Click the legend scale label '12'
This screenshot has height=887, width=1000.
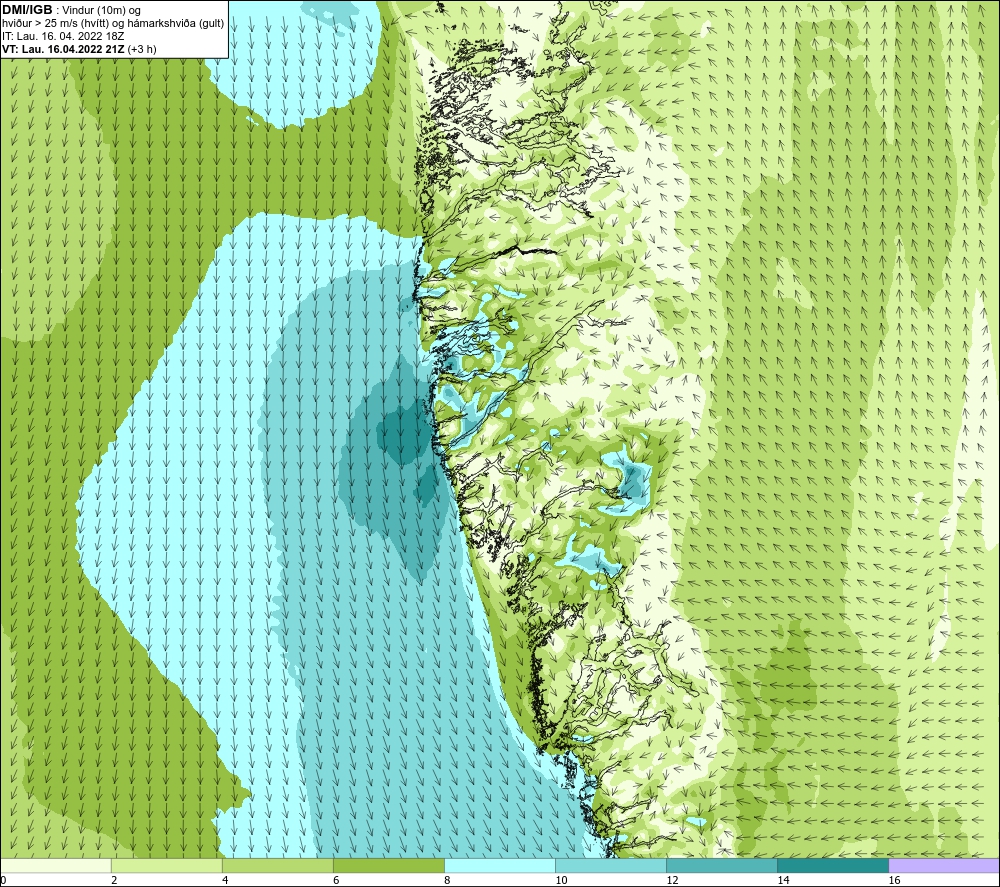point(672,880)
